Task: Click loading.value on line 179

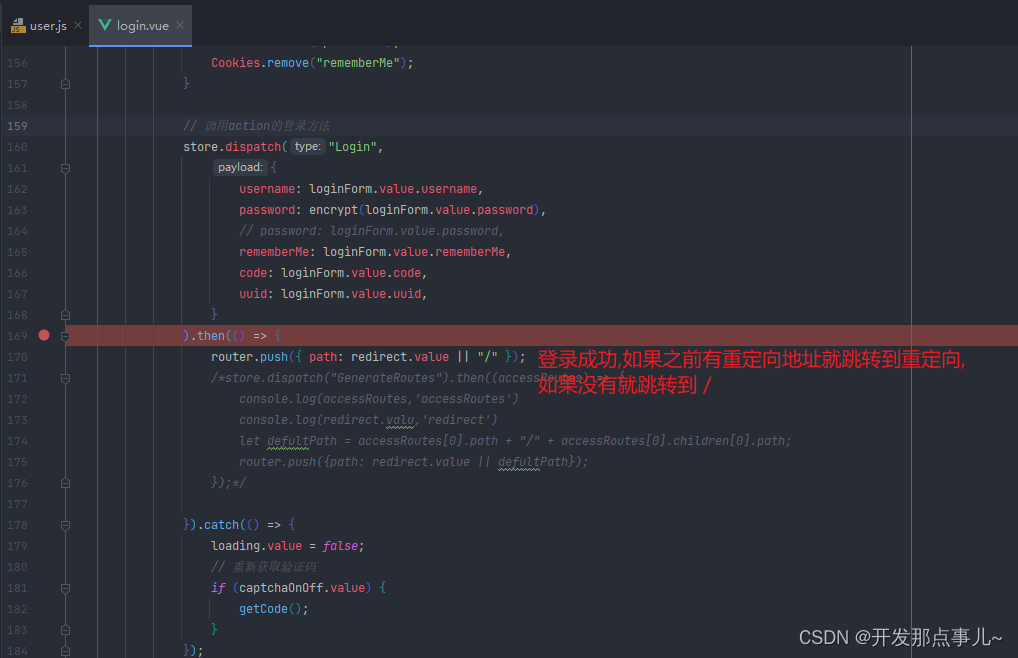Action: click(256, 546)
